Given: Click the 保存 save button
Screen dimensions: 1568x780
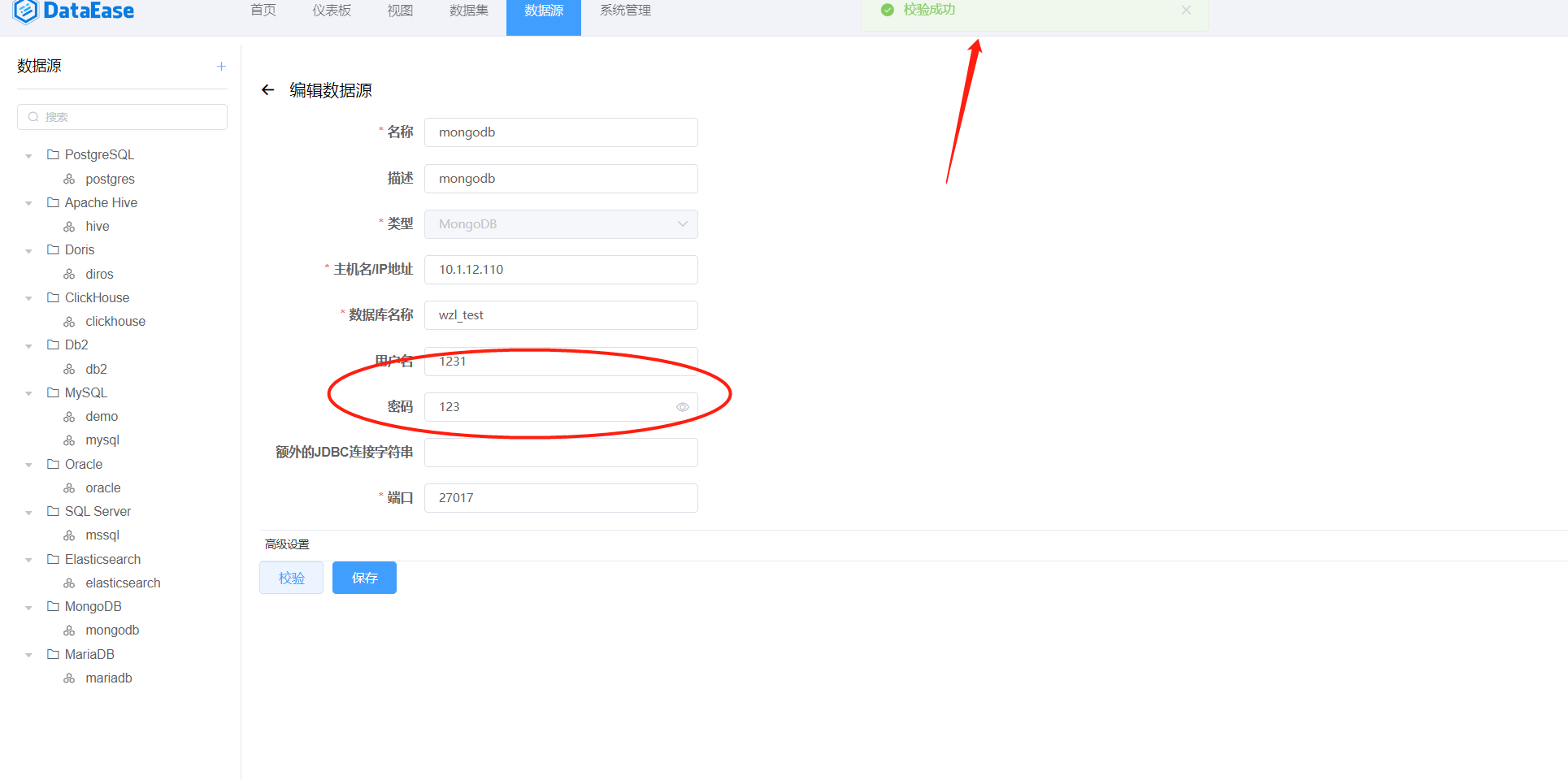Looking at the screenshot, I should point(364,578).
